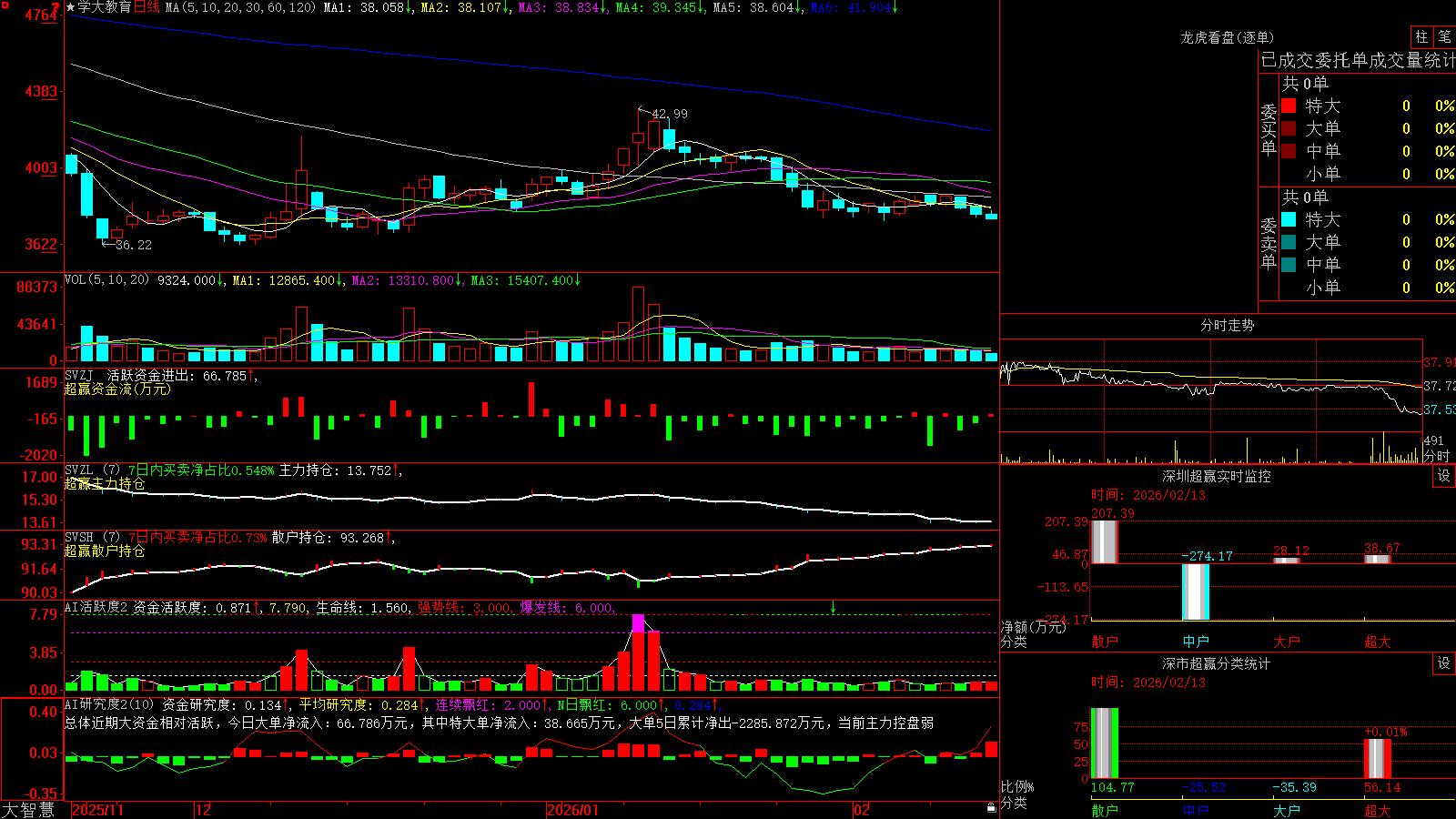Viewport: 1456px width, 819px height.
Task: Click the star icon before 学大教育
Action: pyautogui.click(x=71, y=7)
